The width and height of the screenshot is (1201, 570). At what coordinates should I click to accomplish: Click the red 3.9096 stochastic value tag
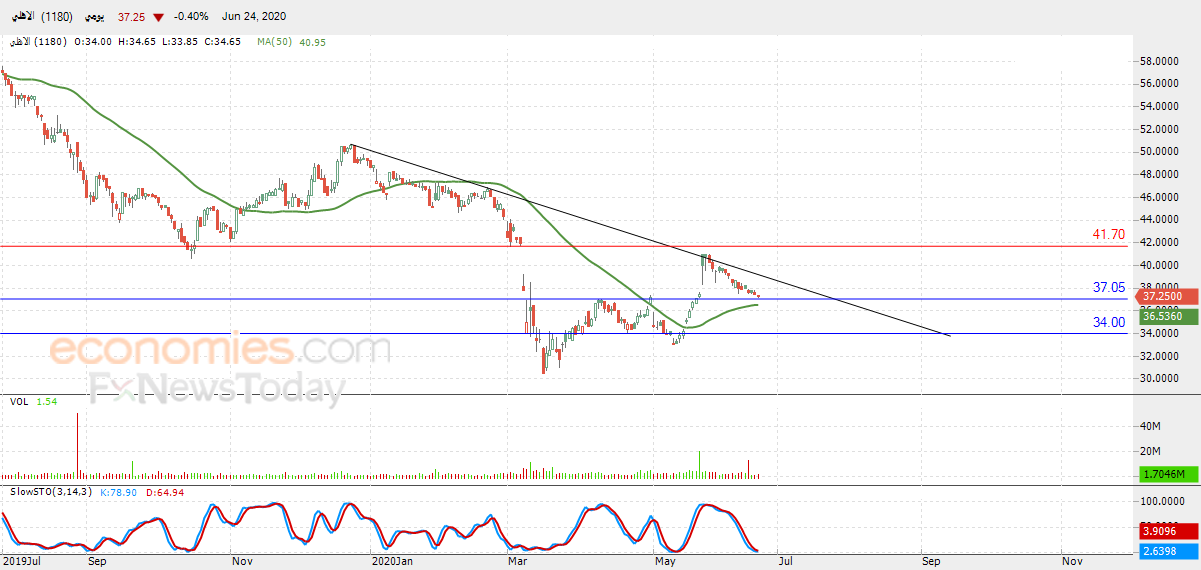[x=1164, y=532]
